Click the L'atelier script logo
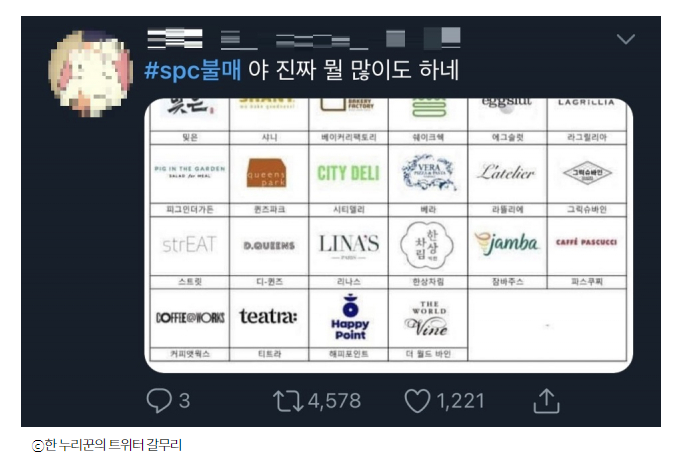Screen dimensions: 678x468 pos(506,173)
